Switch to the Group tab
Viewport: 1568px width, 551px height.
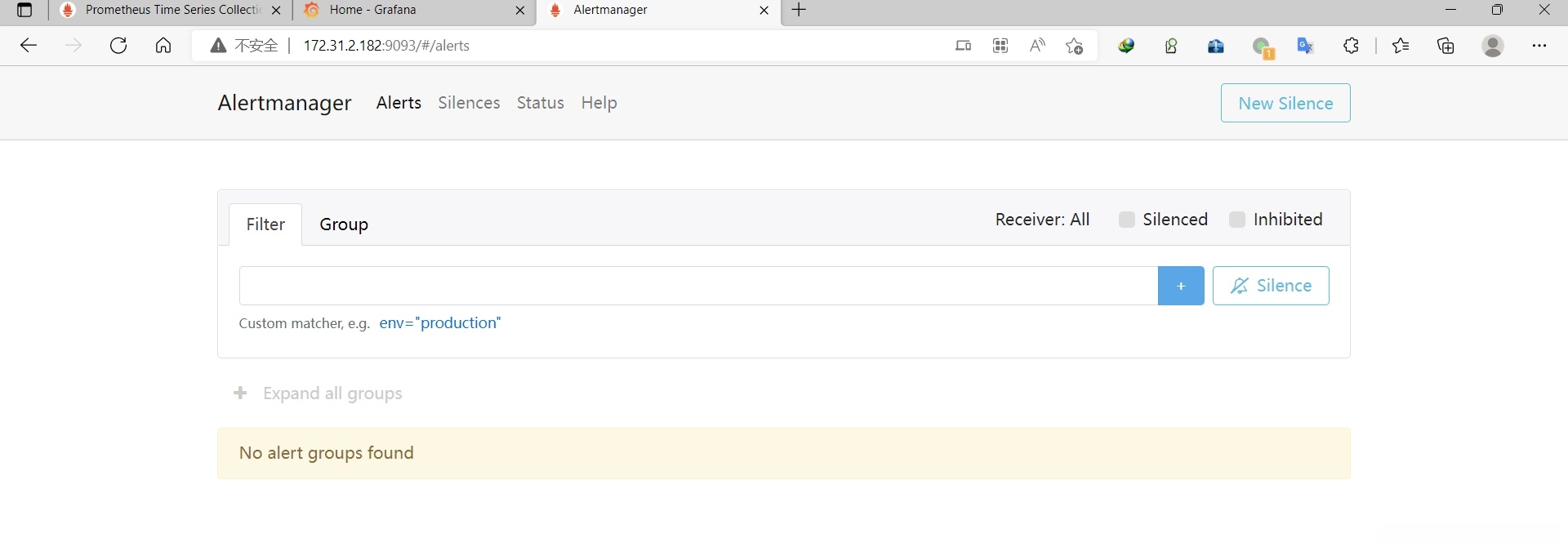pyautogui.click(x=344, y=224)
